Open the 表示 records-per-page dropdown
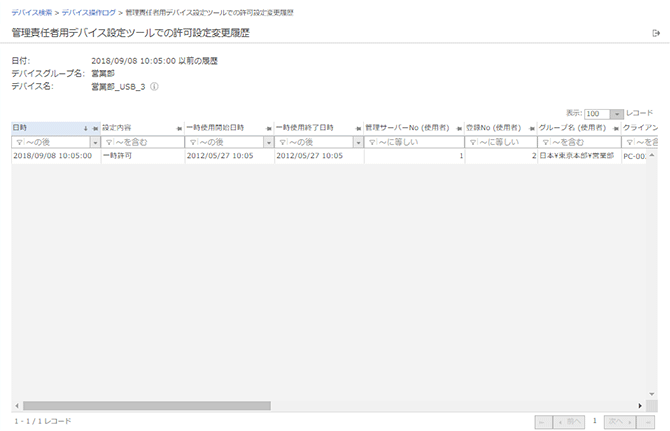Image resolution: width=670 pixels, height=431 pixels. (616, 114)
